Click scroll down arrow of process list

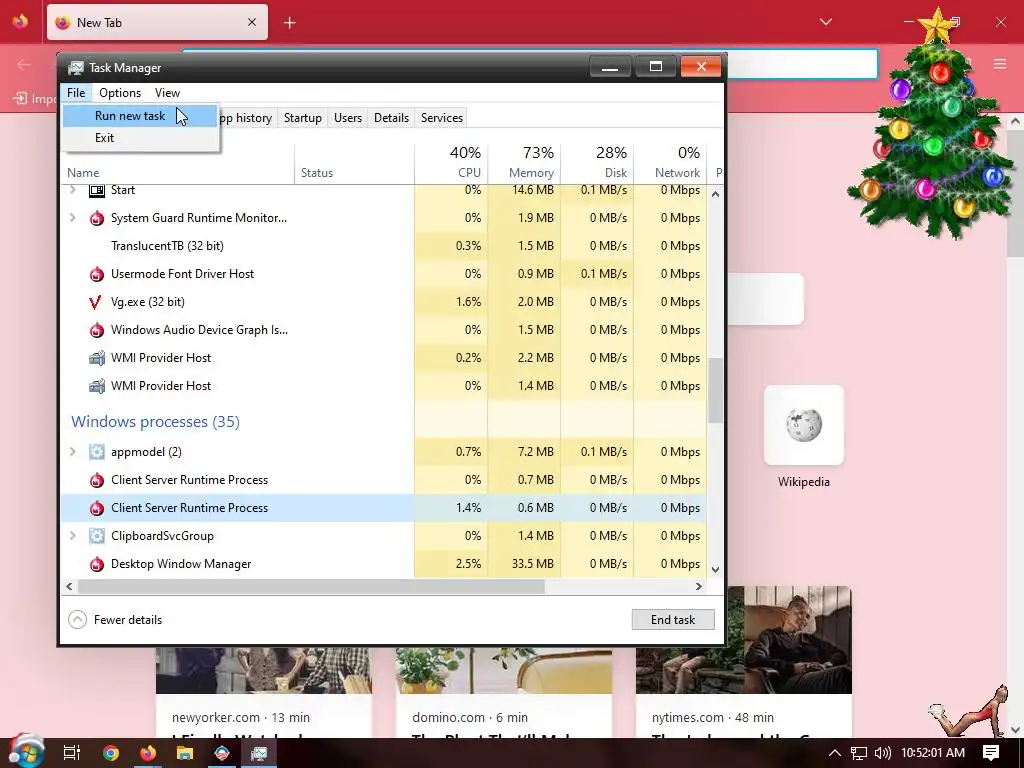[x=715, y=569]
